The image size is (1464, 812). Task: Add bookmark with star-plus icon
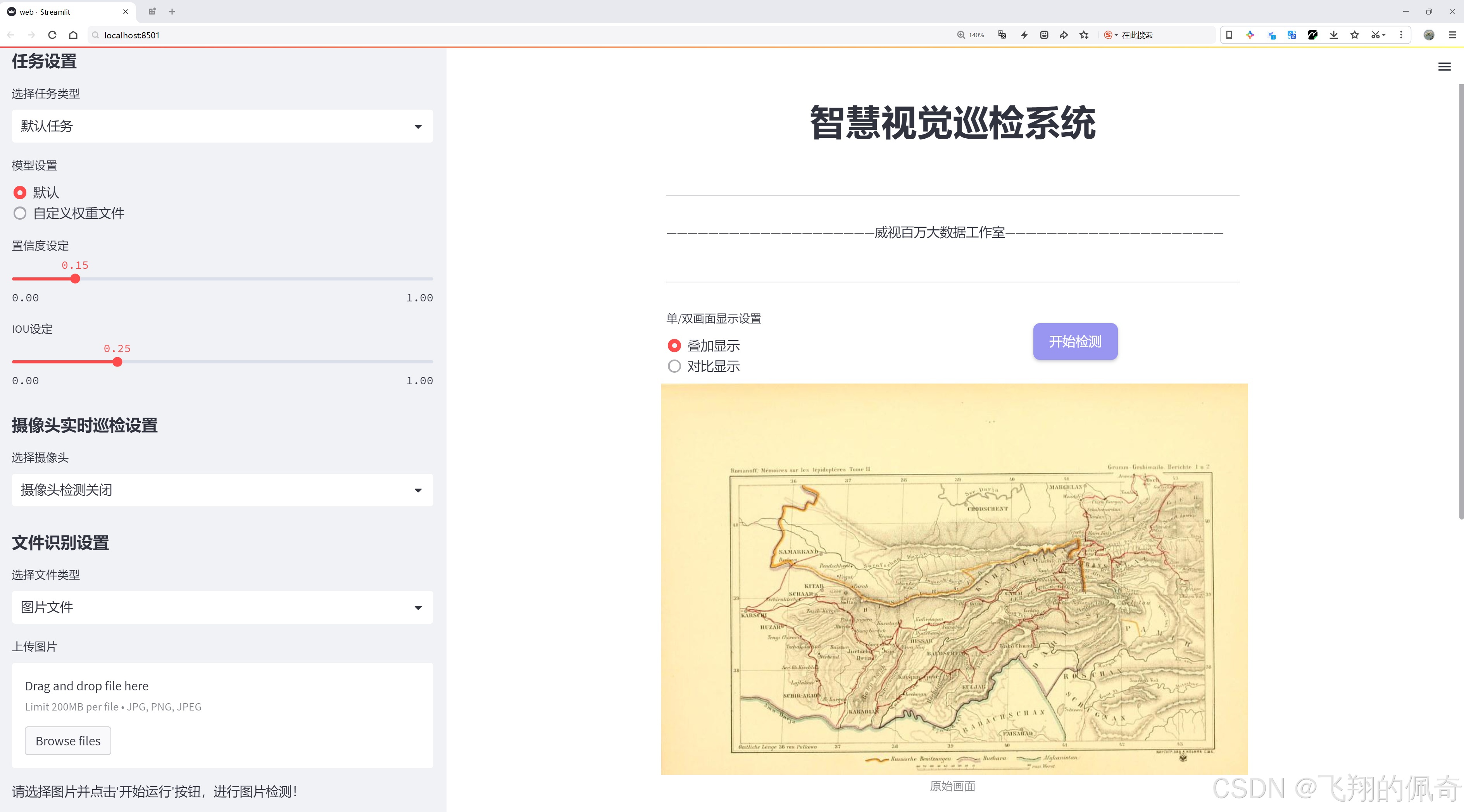tap(1085, 34)
